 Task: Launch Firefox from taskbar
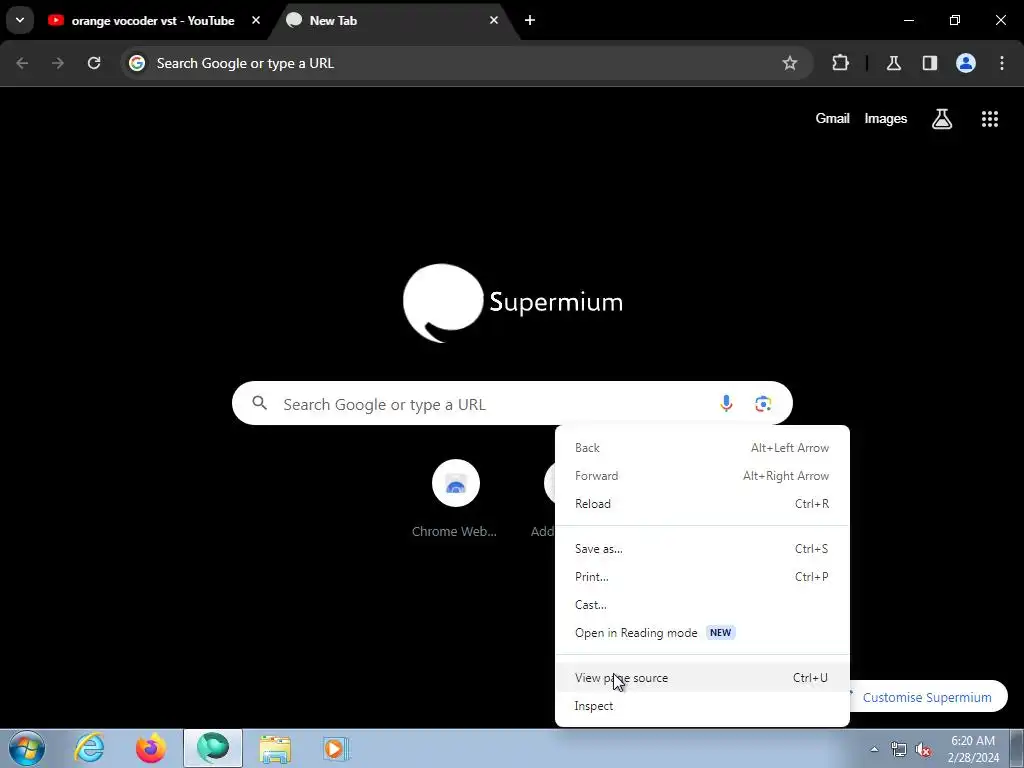151,748
